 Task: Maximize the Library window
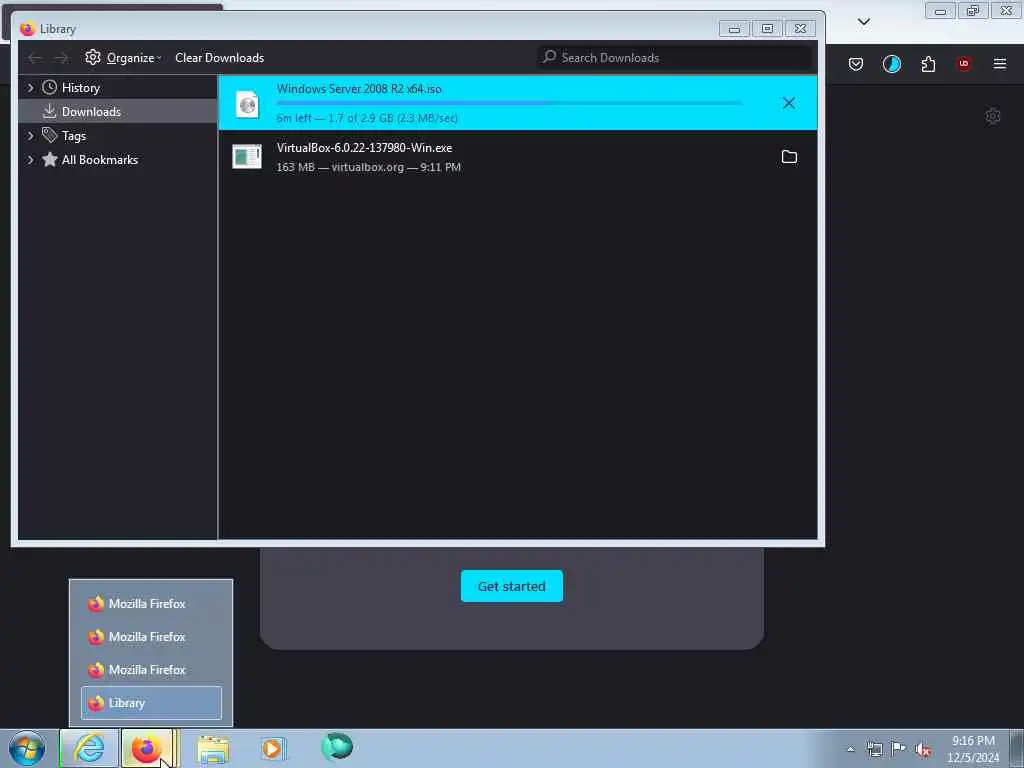click(767, 29)
